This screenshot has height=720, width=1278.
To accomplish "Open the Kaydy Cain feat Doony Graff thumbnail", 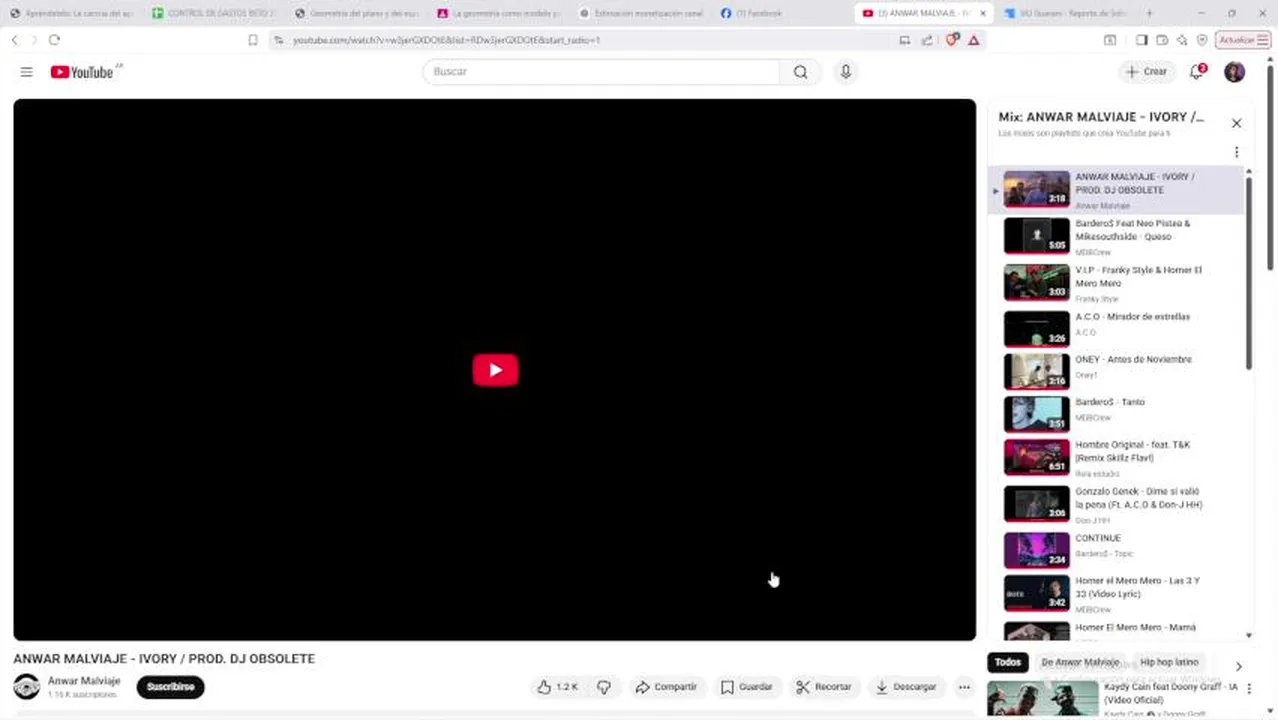I will tap(1042, 699).
